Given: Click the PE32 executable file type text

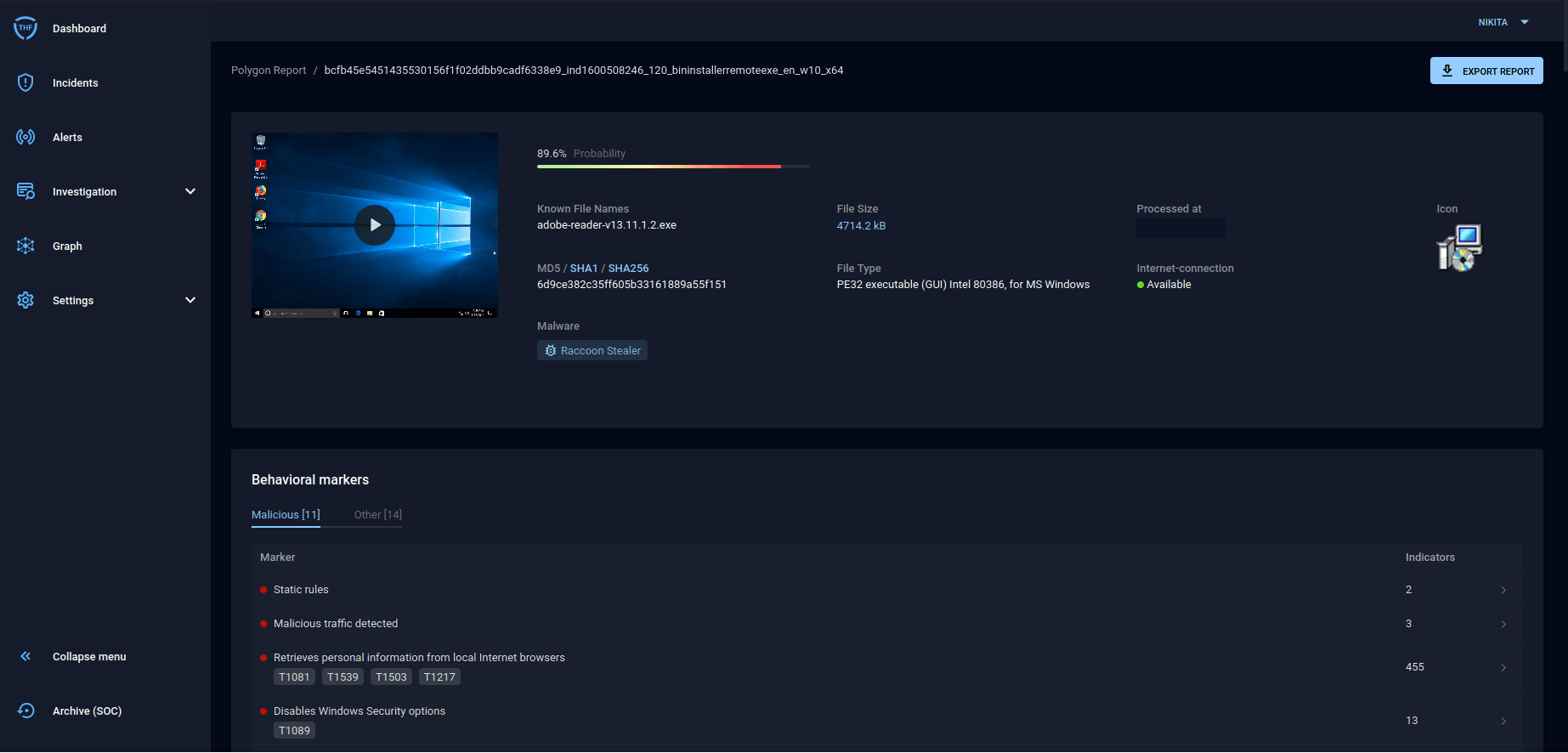Looking at the screenshot, I should (x=963, y=285).
